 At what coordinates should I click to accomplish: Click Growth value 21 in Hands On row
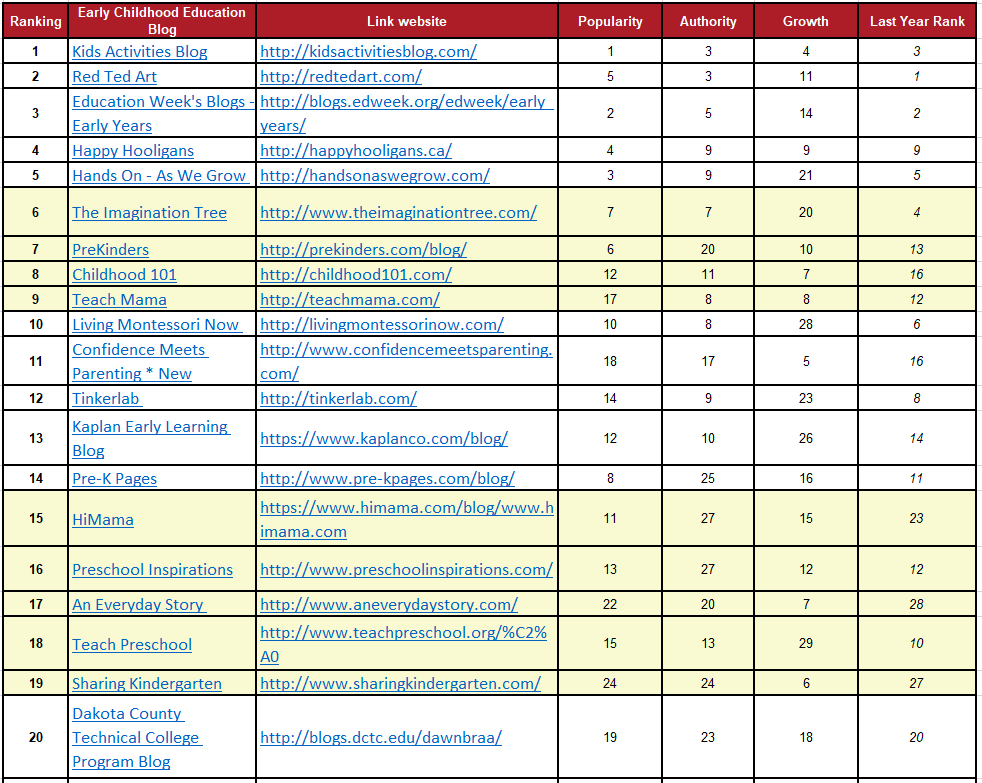click(805, 175)
